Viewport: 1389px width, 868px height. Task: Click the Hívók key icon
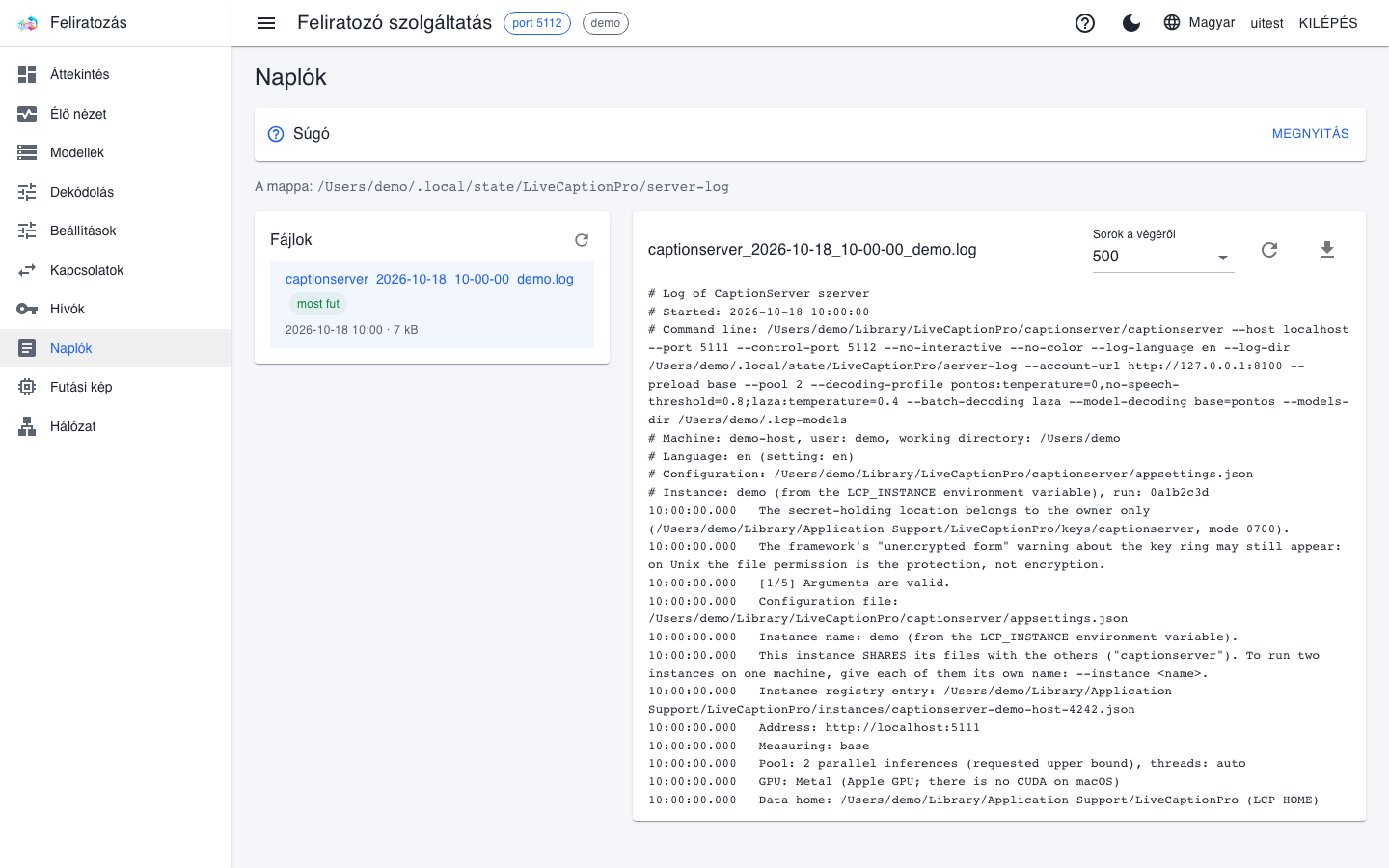[27, 309]
